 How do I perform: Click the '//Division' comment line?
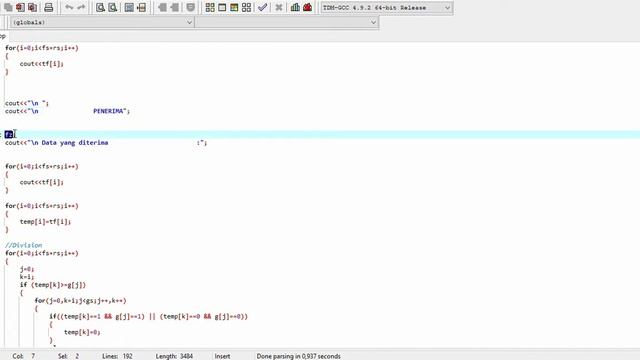click(x=23, y=245)
